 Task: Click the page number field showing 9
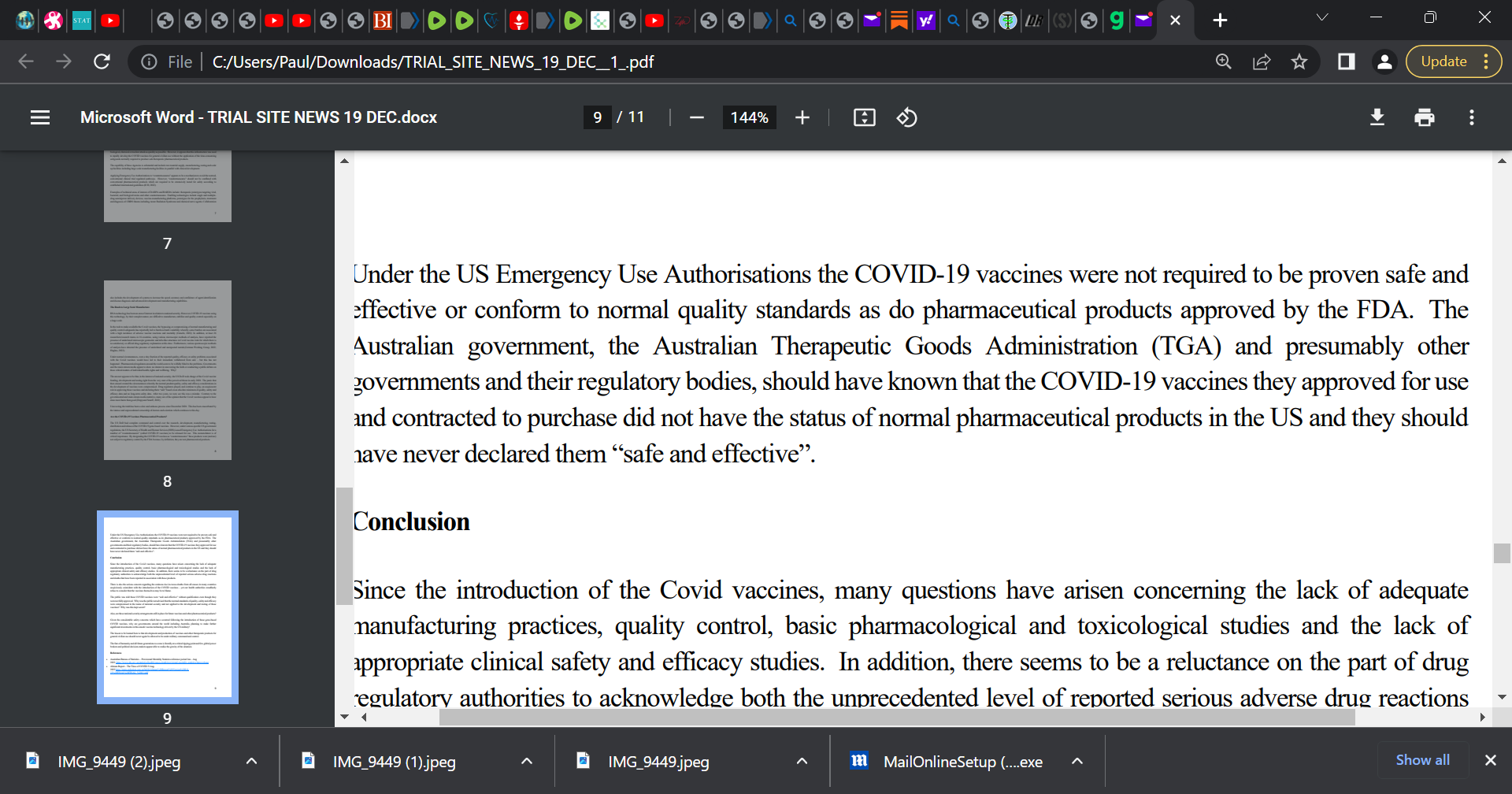597,117
